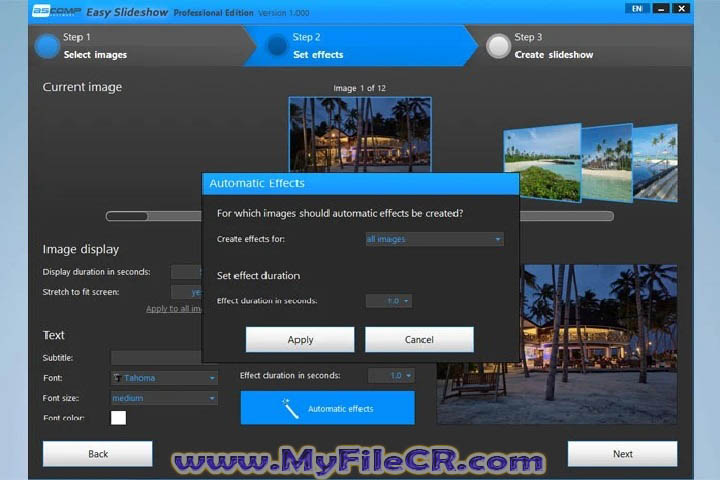Click Cancel in Automatic Effects dialog

point(419,339)
